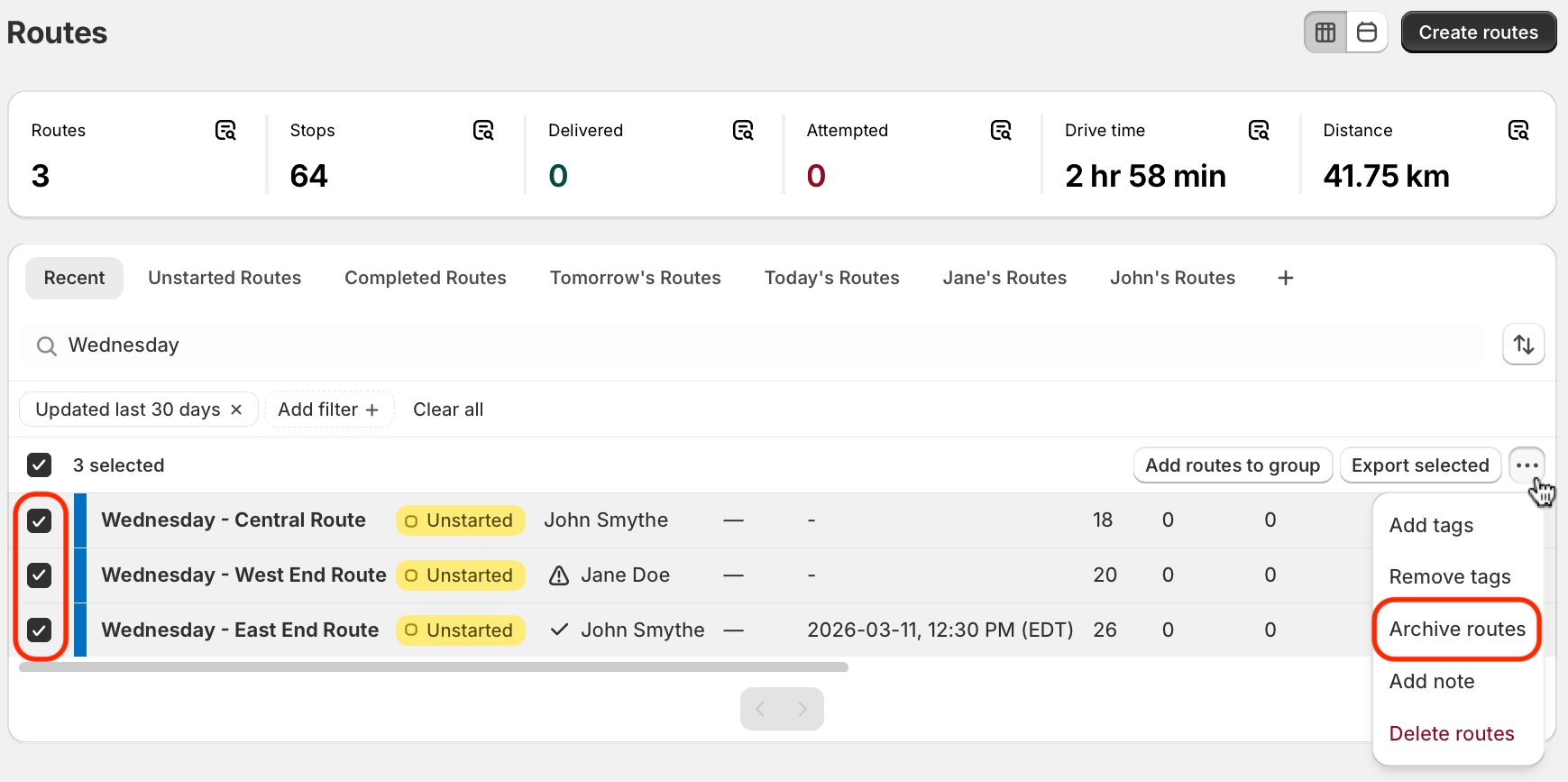Add a new view tab with plus
Viewport: 1568px width, 782px height.
point(1286,278)
